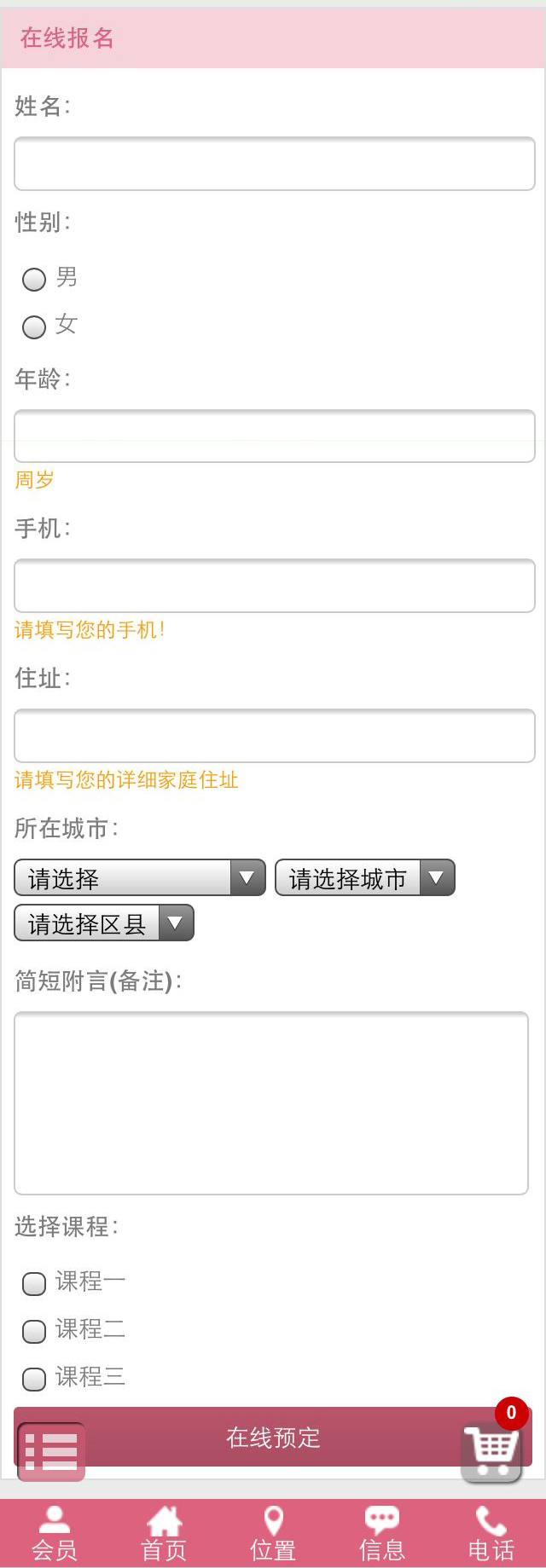Enable the 课程三 checkbox
Image resolution: width=546 pixels, height=1568 pixels.
34,1379
